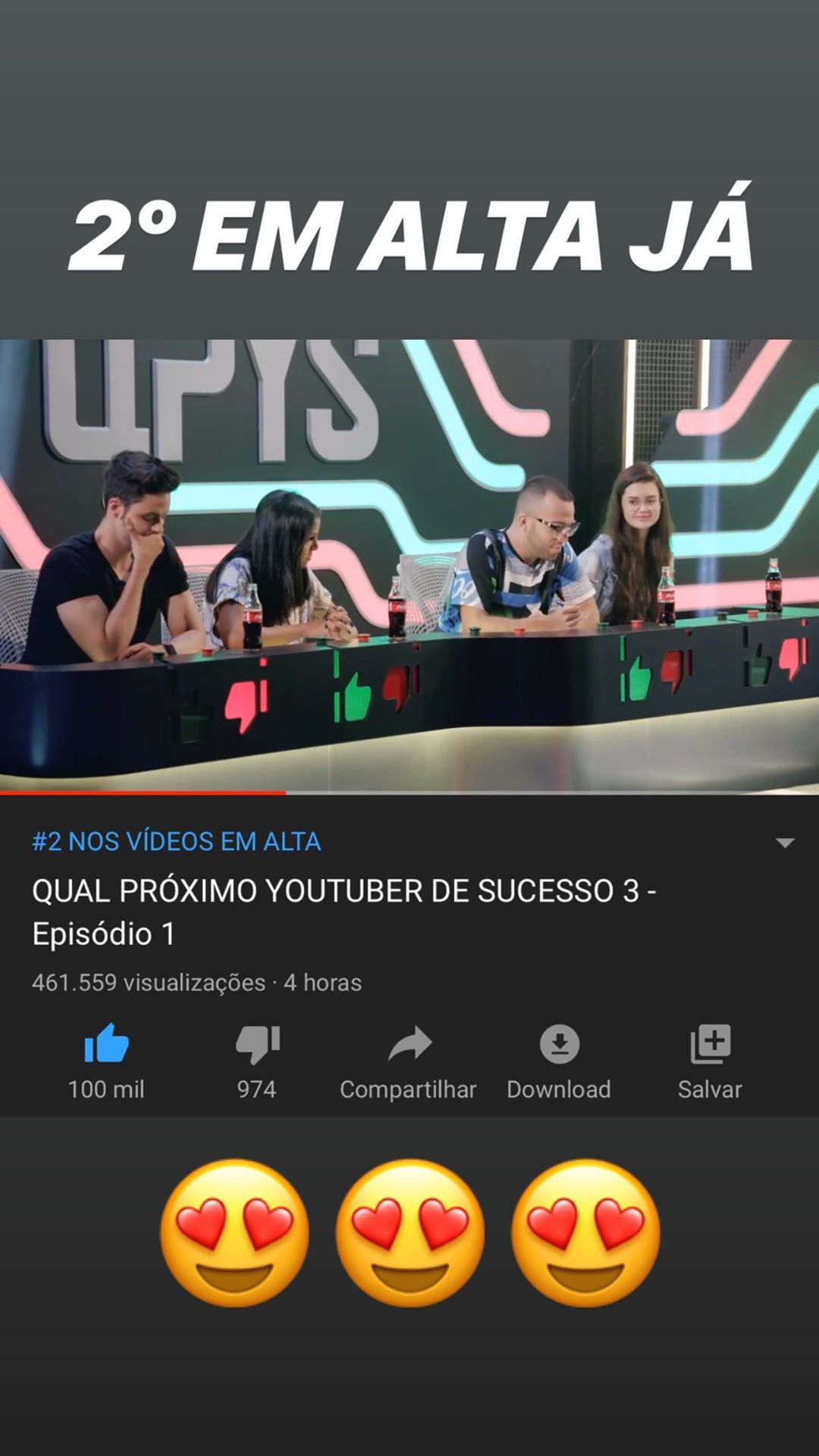Tap the first heart-eyes emoji
This screenshot has width=819, height=1456.
[234, 1232]
